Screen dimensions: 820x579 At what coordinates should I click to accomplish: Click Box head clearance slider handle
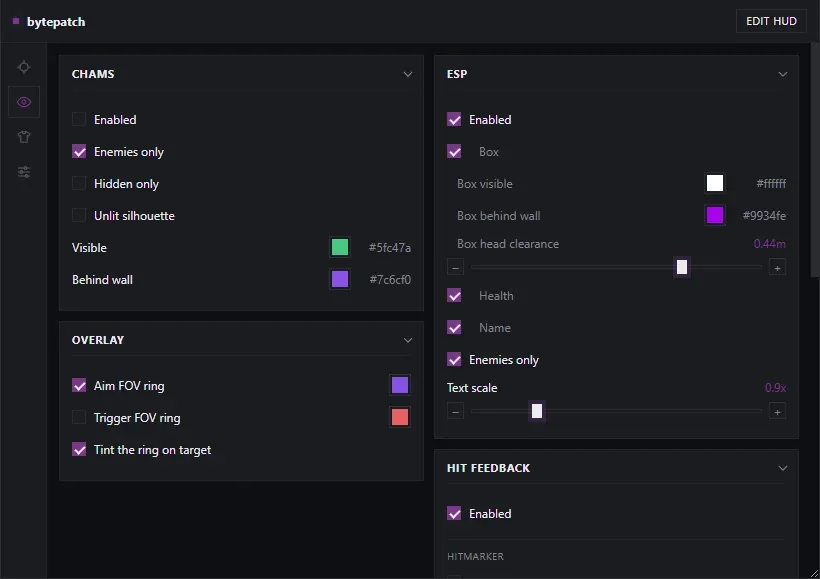(682, 267)
